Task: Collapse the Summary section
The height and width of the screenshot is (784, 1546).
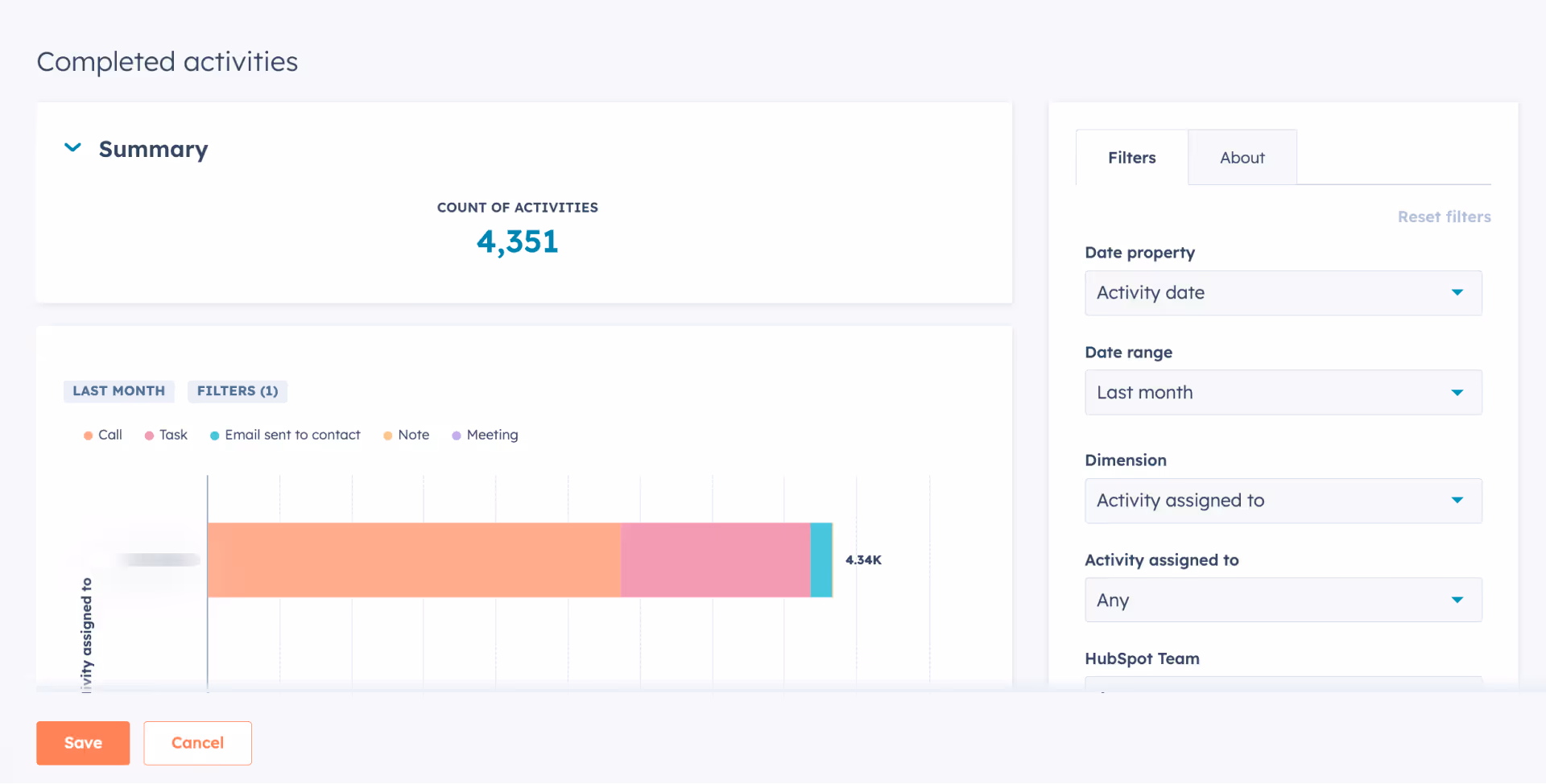Action: tap(72, 148)
